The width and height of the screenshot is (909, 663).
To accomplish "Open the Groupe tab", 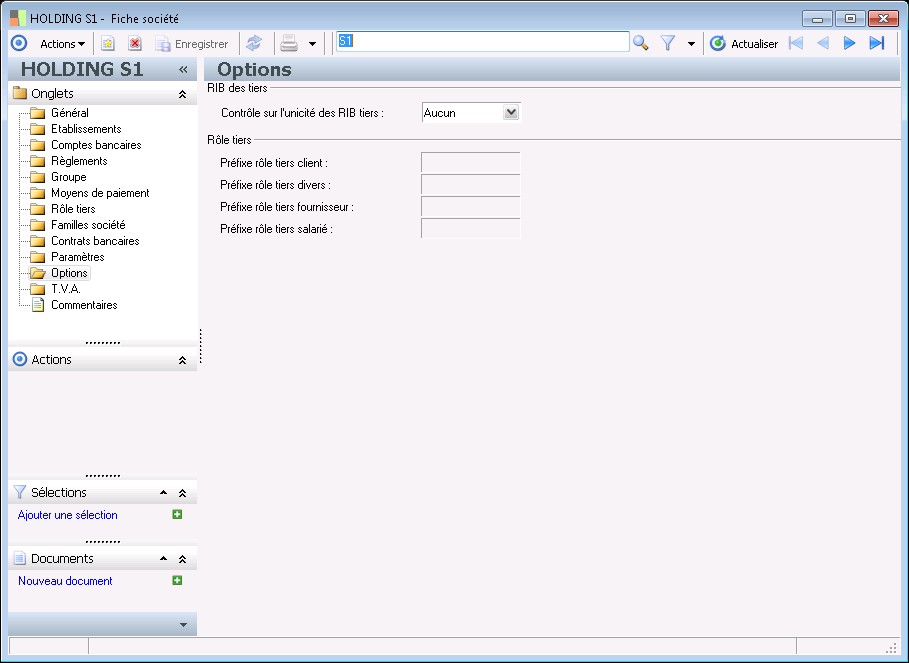I will pyautogui.click(x=68, y=177).
